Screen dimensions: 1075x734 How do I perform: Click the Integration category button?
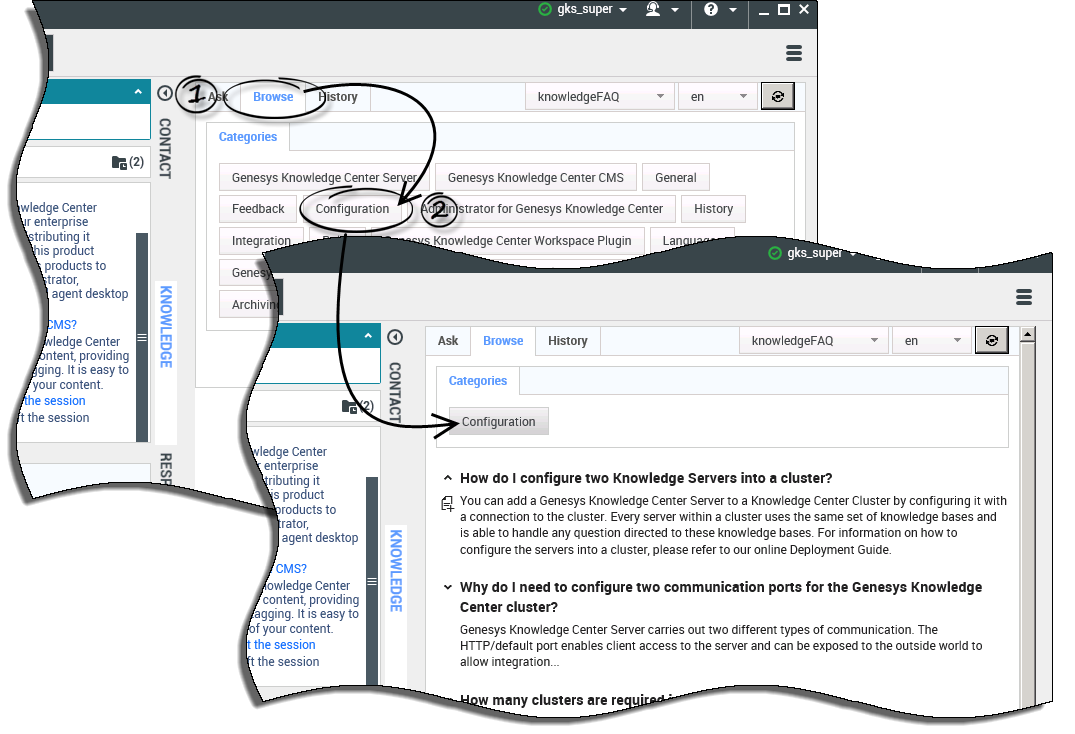coord(261,241)
